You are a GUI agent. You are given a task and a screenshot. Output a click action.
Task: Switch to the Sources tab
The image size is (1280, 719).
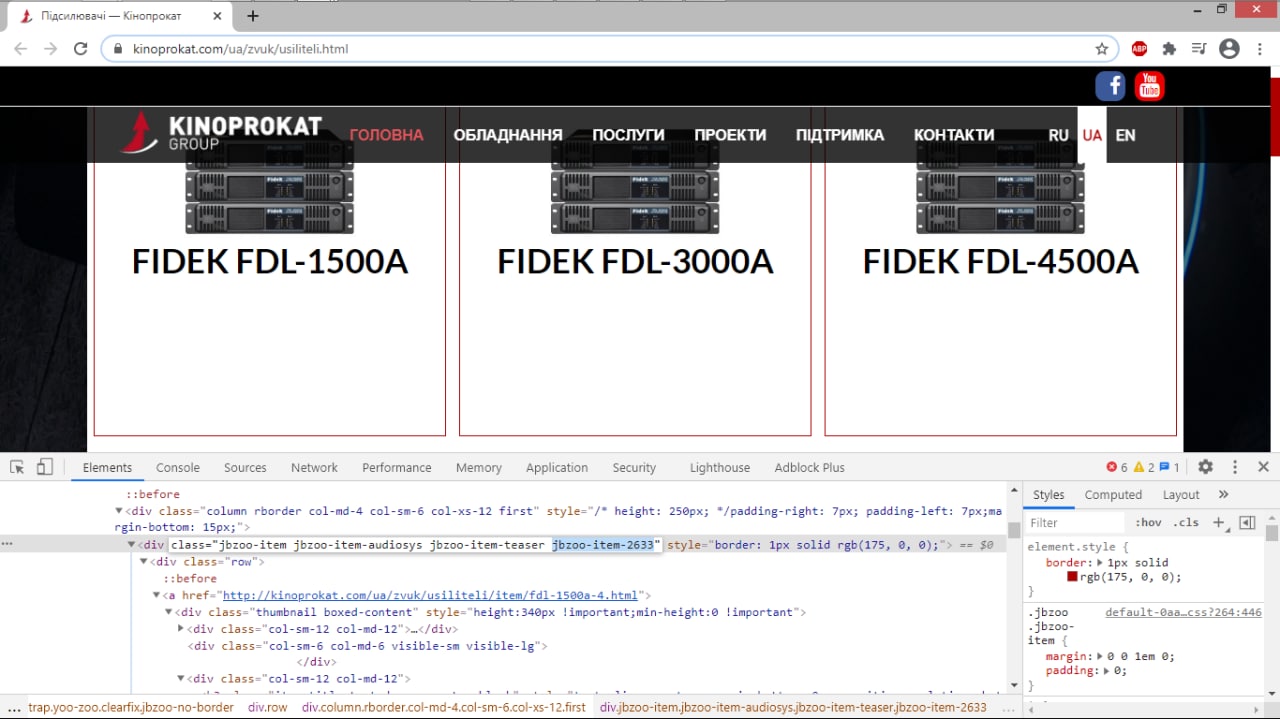(x=245, y=467)
